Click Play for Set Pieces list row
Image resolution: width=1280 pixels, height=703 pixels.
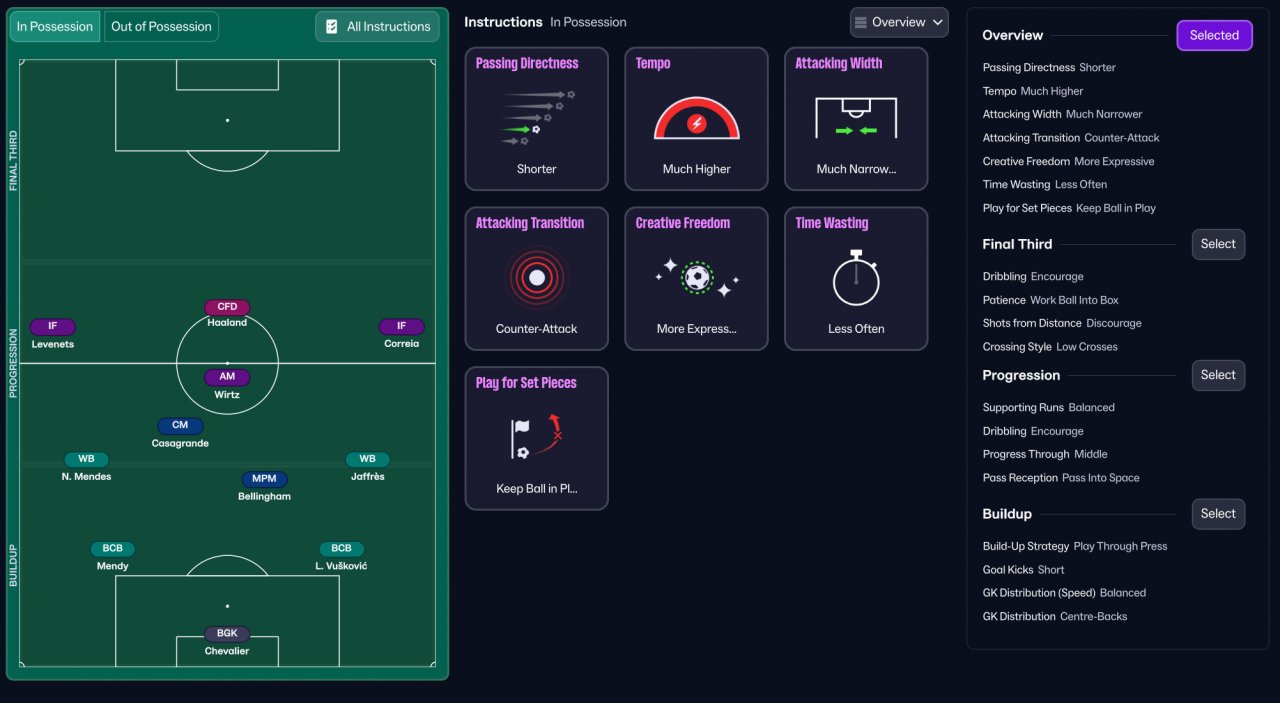pos(1069,208)
